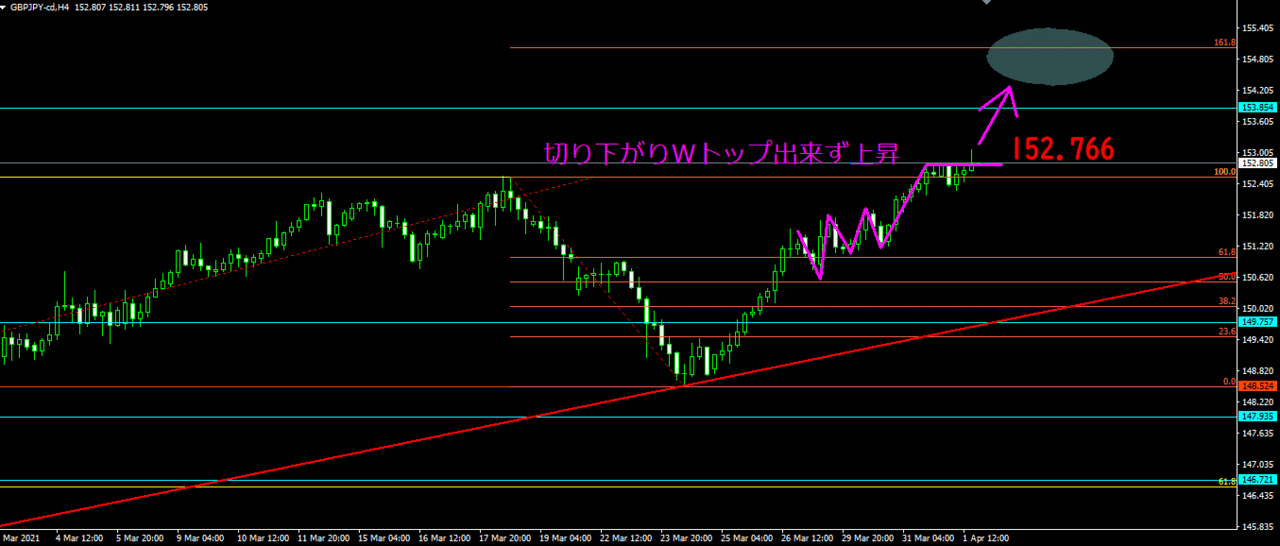Click the cyan 146.721 price tag

pyautogui.click(x=1257, y=480)
